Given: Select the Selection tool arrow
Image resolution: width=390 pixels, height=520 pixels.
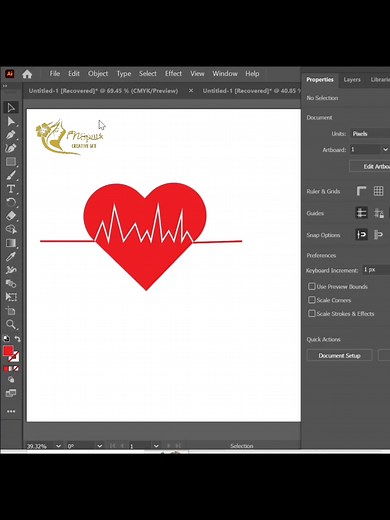Looking at the screenshot, I should tap(11, 107).
